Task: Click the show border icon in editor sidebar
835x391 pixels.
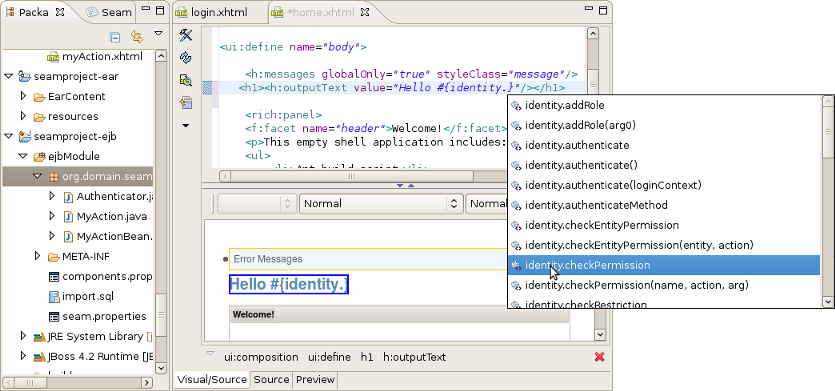Action: point(185,103)
